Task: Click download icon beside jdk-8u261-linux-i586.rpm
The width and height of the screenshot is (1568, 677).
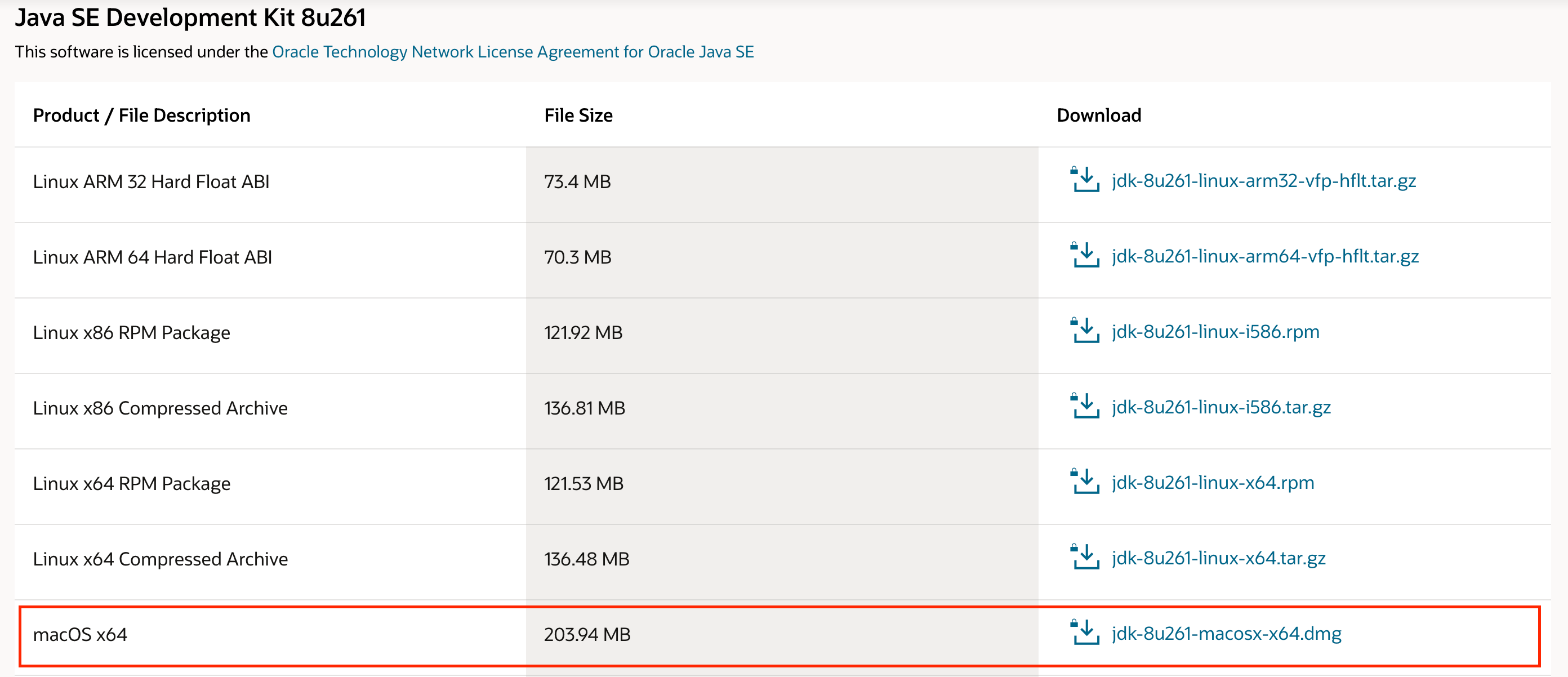Action: click(x=1085, y=331)
